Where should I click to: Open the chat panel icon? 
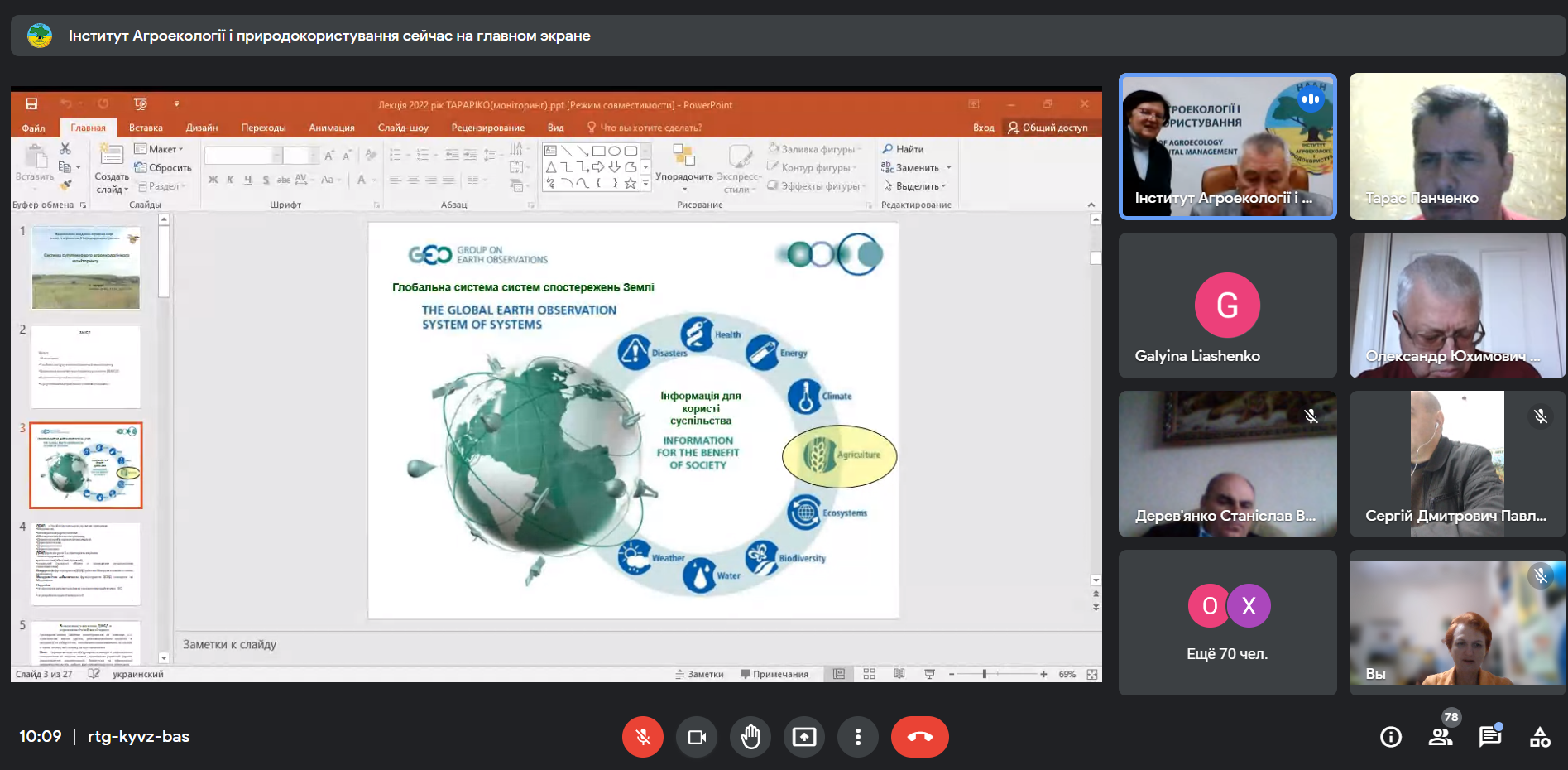coord(1490,736)
